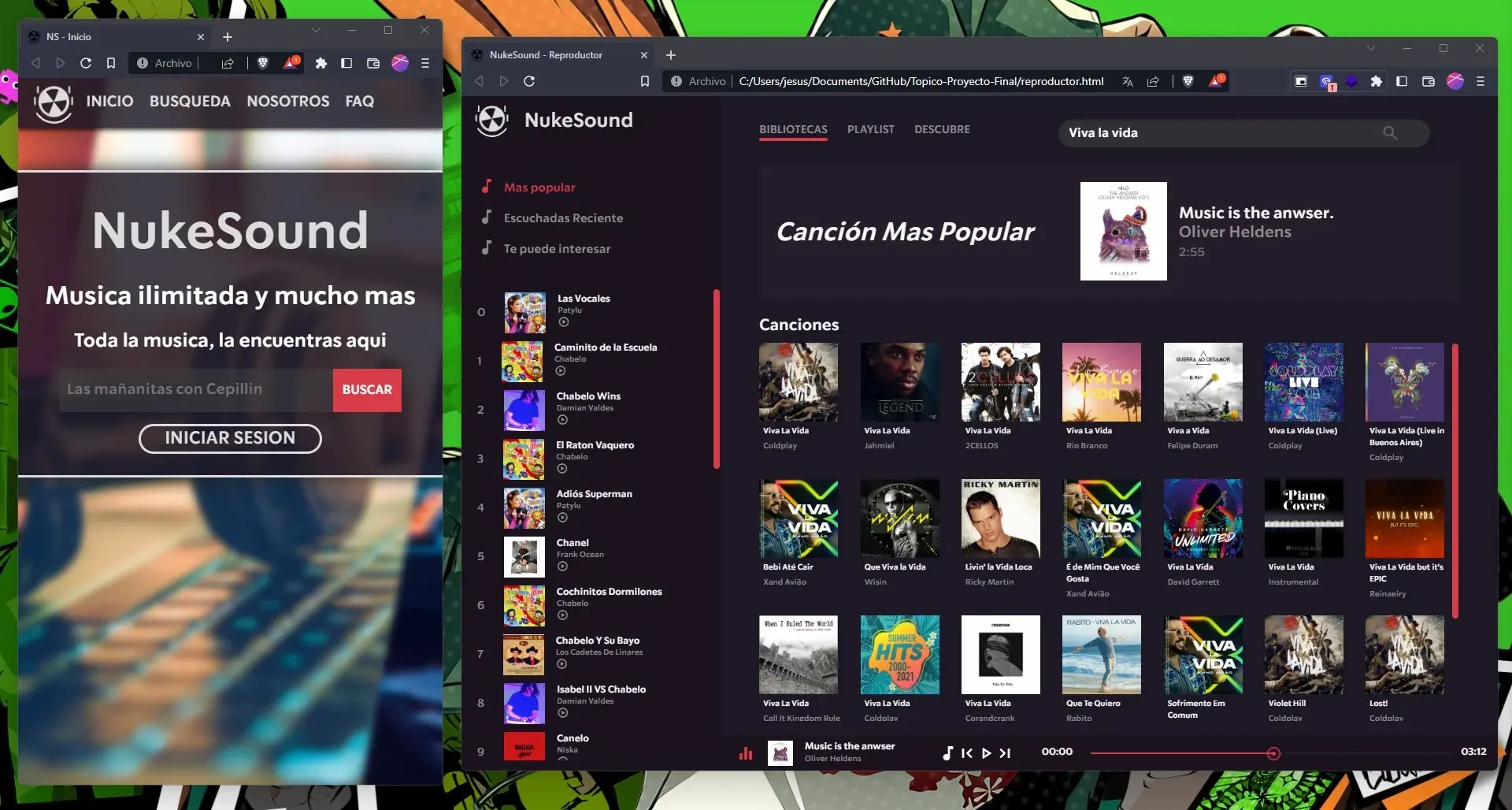The image size is (1512, 810).
Task: Open the browser hamburger menu in reproductor window
Action: (x=1480, y=81)
